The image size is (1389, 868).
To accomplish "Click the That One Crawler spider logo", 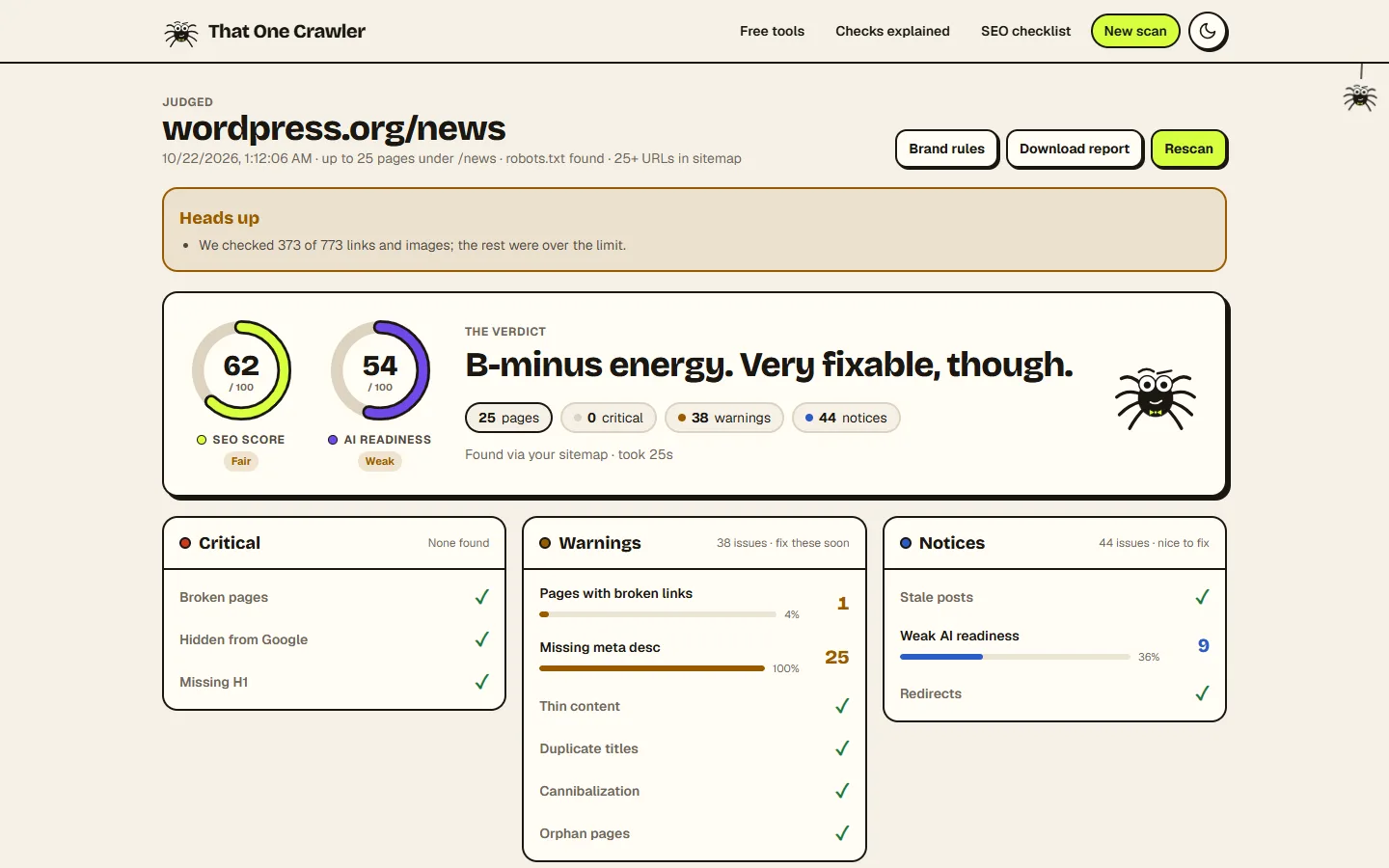I will 180,33.
